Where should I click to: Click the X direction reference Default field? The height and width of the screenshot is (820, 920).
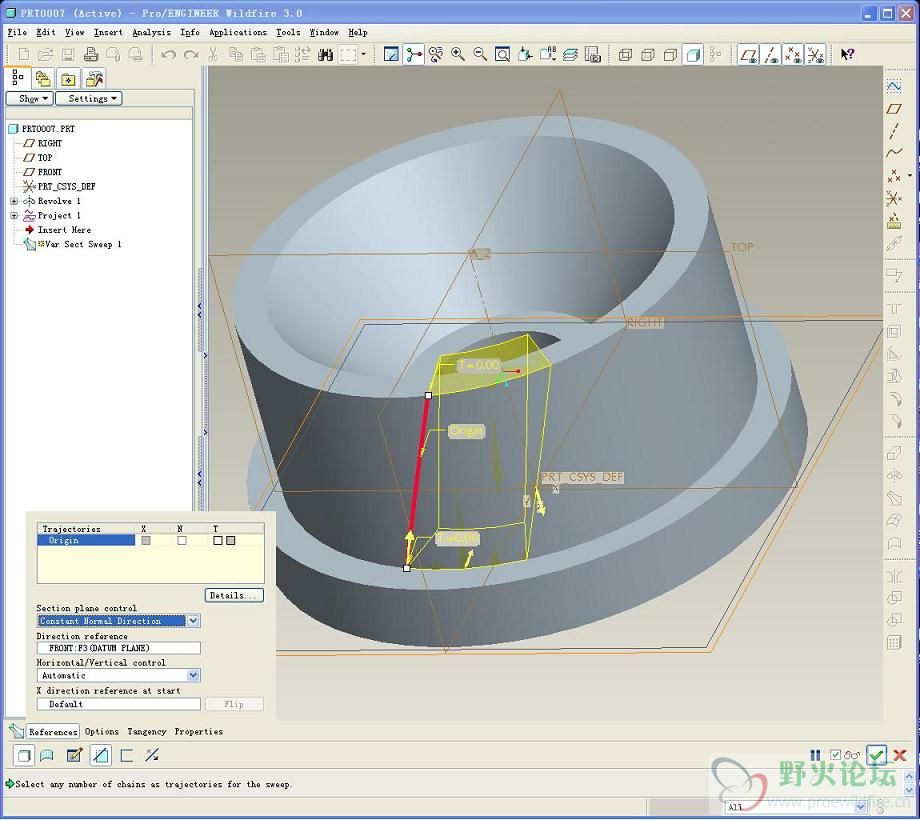coord(119,704)
